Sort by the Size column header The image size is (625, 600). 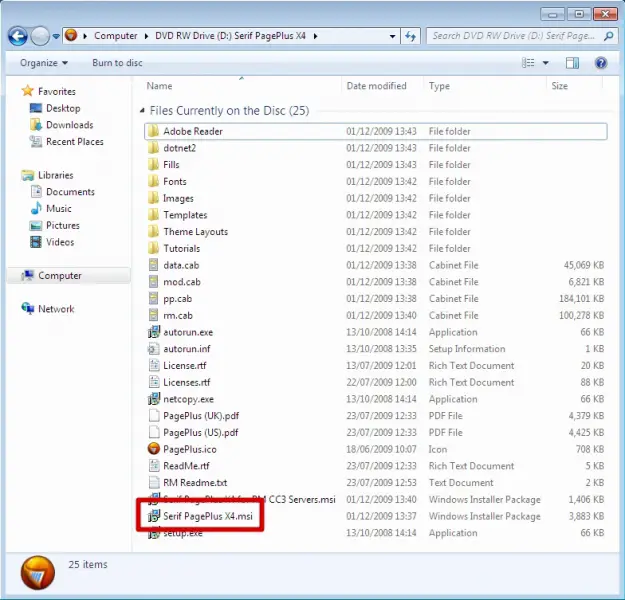[x=560, y=86]
